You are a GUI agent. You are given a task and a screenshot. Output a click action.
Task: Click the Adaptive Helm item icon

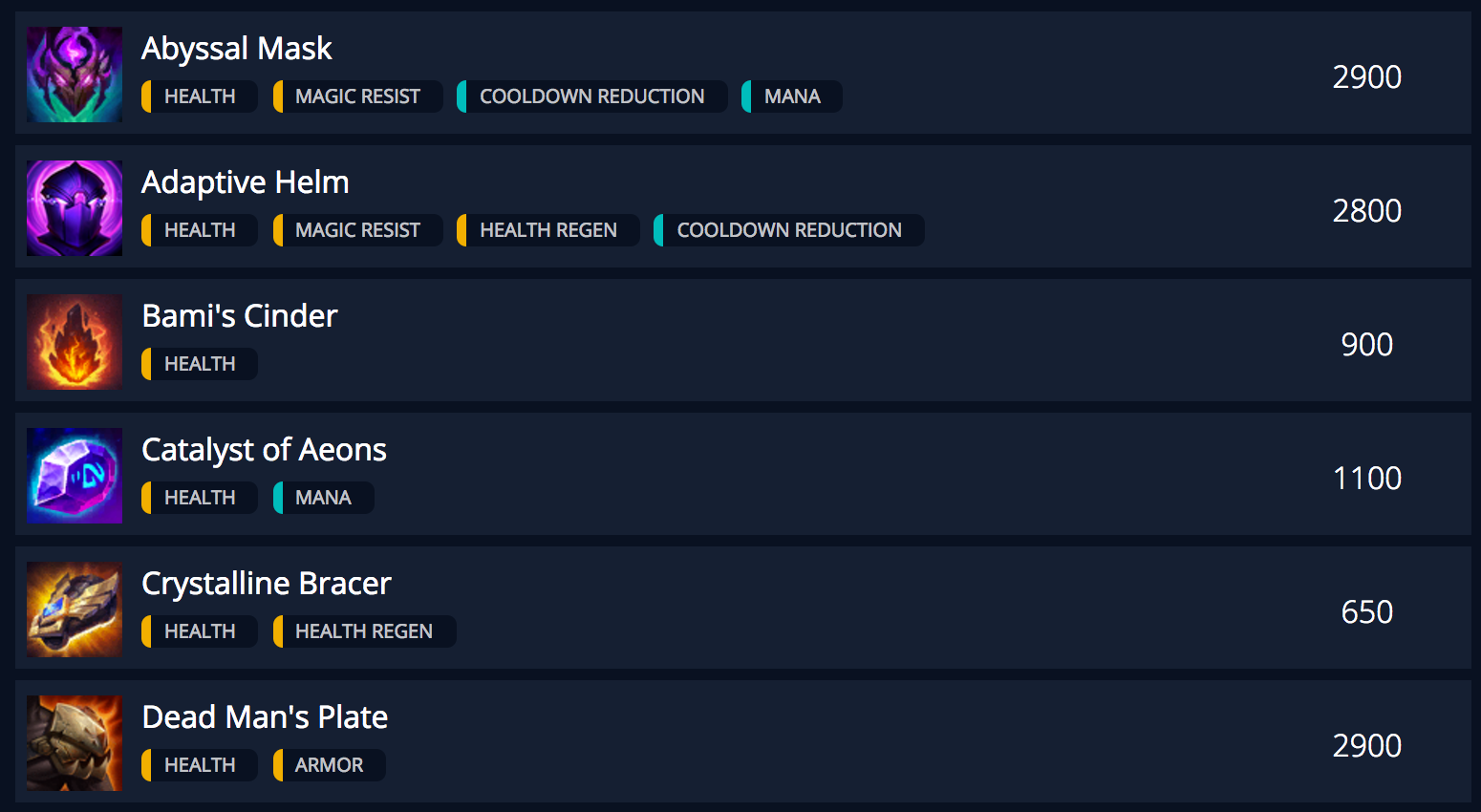click(x=74, y=208)
